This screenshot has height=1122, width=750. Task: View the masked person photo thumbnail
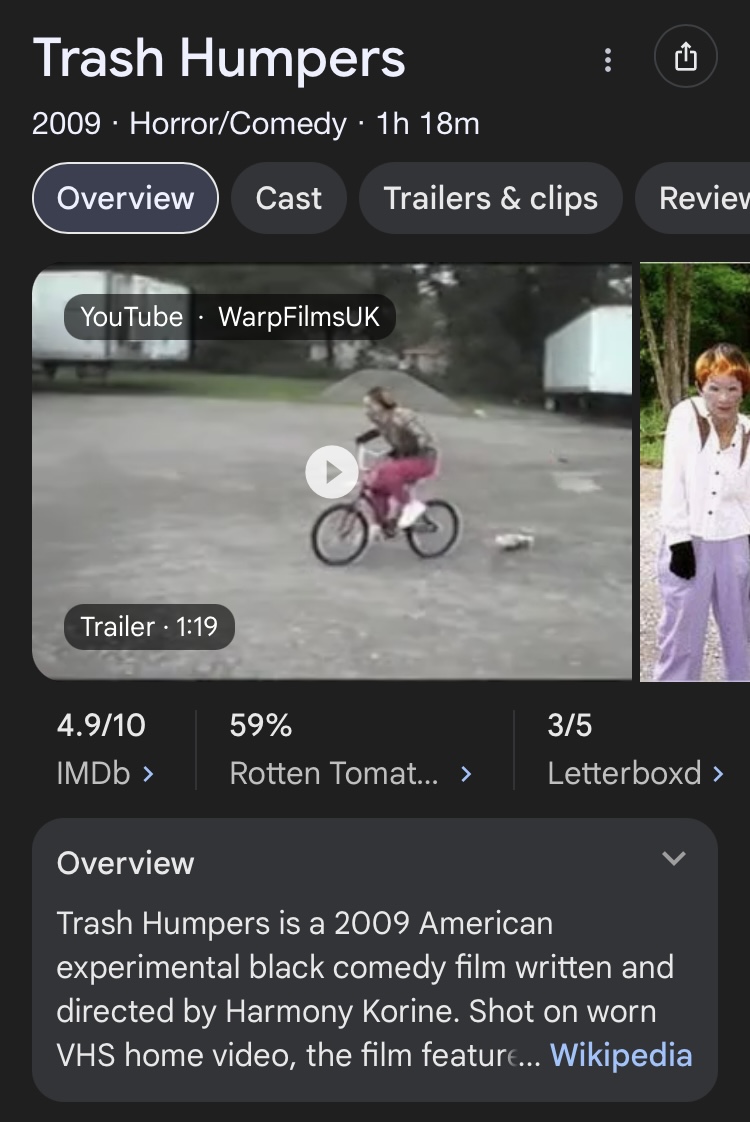click(695, 472)
